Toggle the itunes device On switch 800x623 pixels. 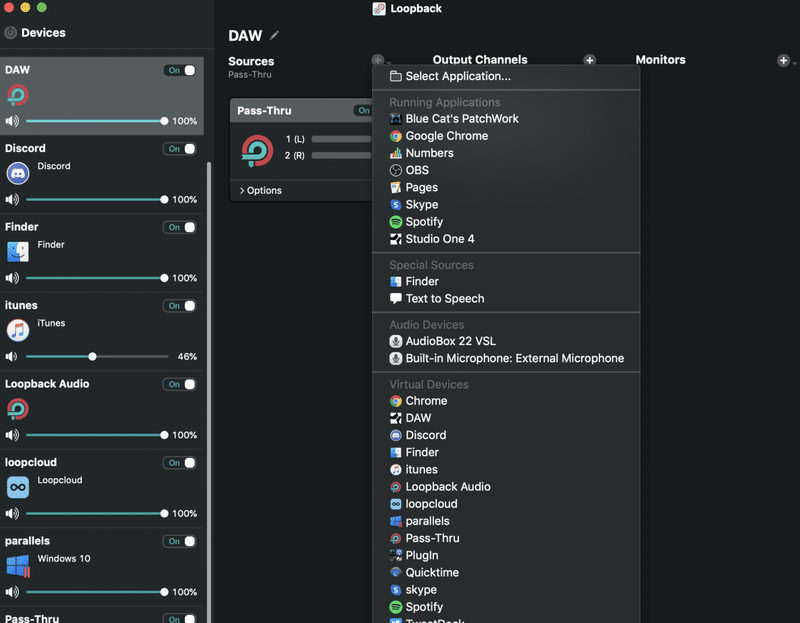pos(180,306)
